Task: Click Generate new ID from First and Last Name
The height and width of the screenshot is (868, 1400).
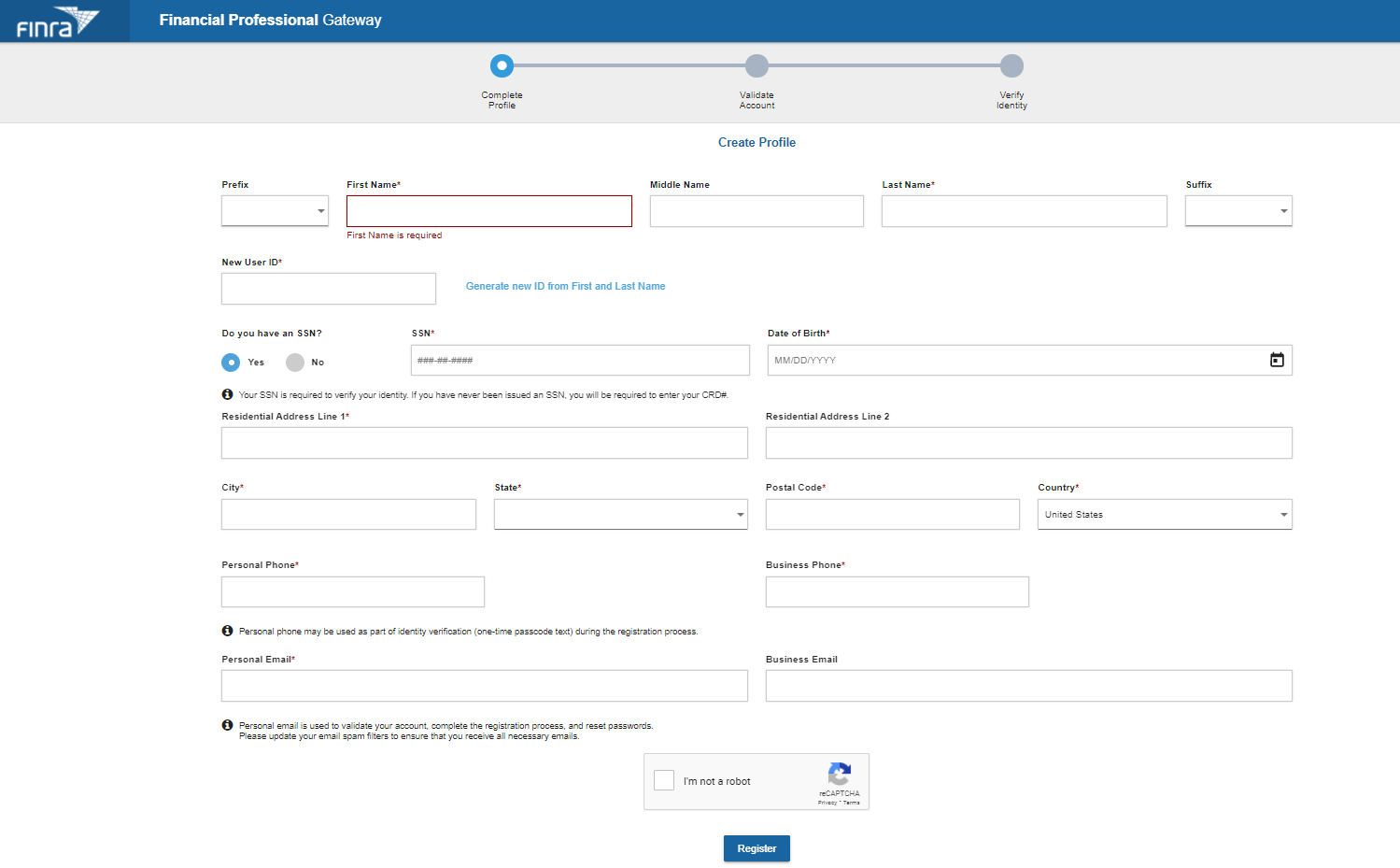Action: 565,286
